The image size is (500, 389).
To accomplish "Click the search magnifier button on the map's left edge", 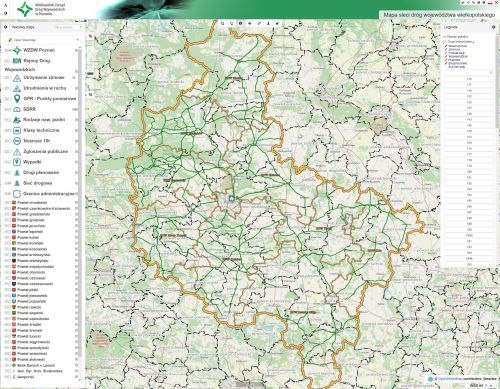I will (90, 36).
